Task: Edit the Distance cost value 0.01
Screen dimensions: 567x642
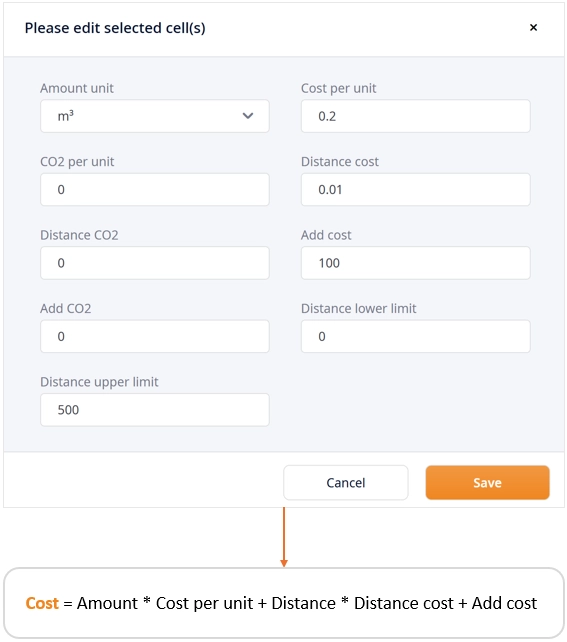Action: (416, 190)
